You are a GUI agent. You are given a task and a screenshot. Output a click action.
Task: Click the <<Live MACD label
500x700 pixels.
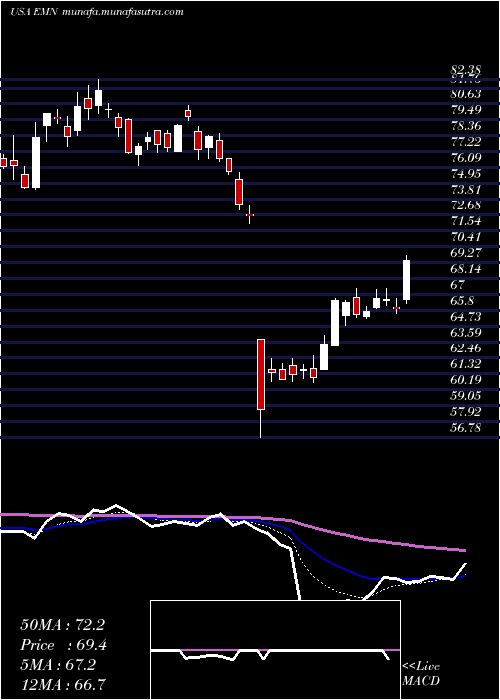point(421,674)
